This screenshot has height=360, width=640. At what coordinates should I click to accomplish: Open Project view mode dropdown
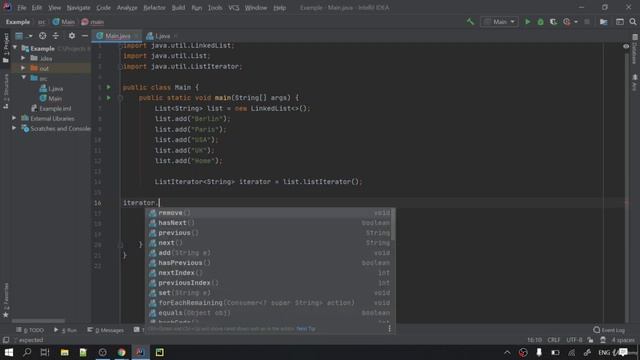23,36
